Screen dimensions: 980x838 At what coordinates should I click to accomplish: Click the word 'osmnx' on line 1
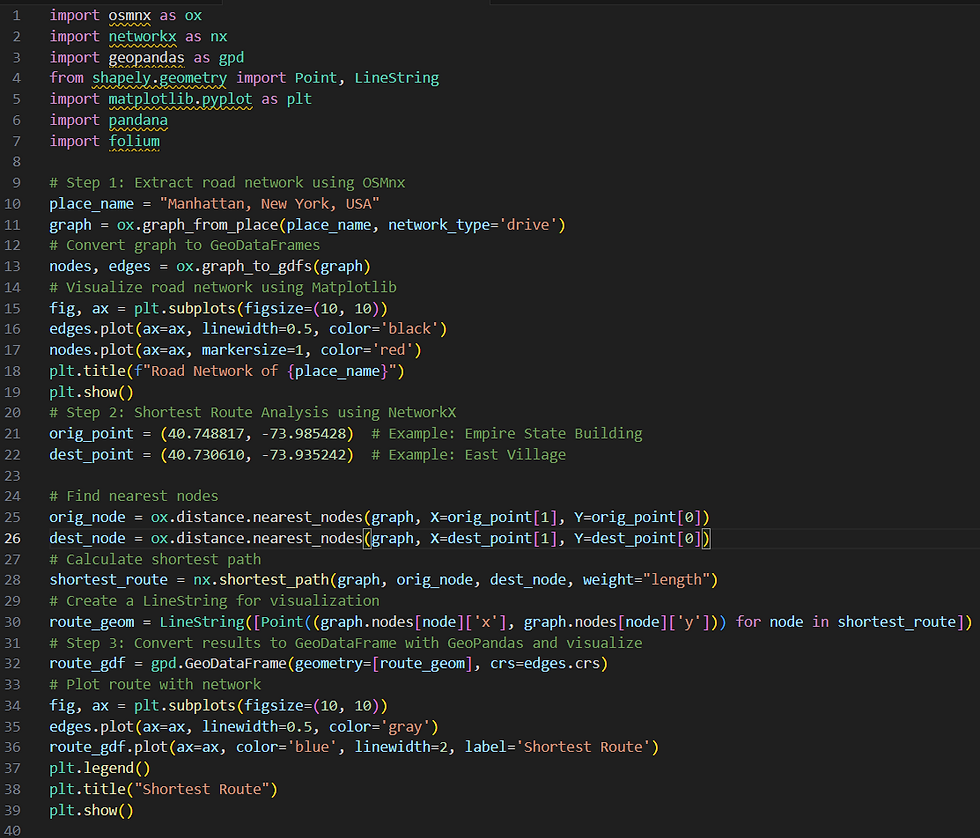129,16
